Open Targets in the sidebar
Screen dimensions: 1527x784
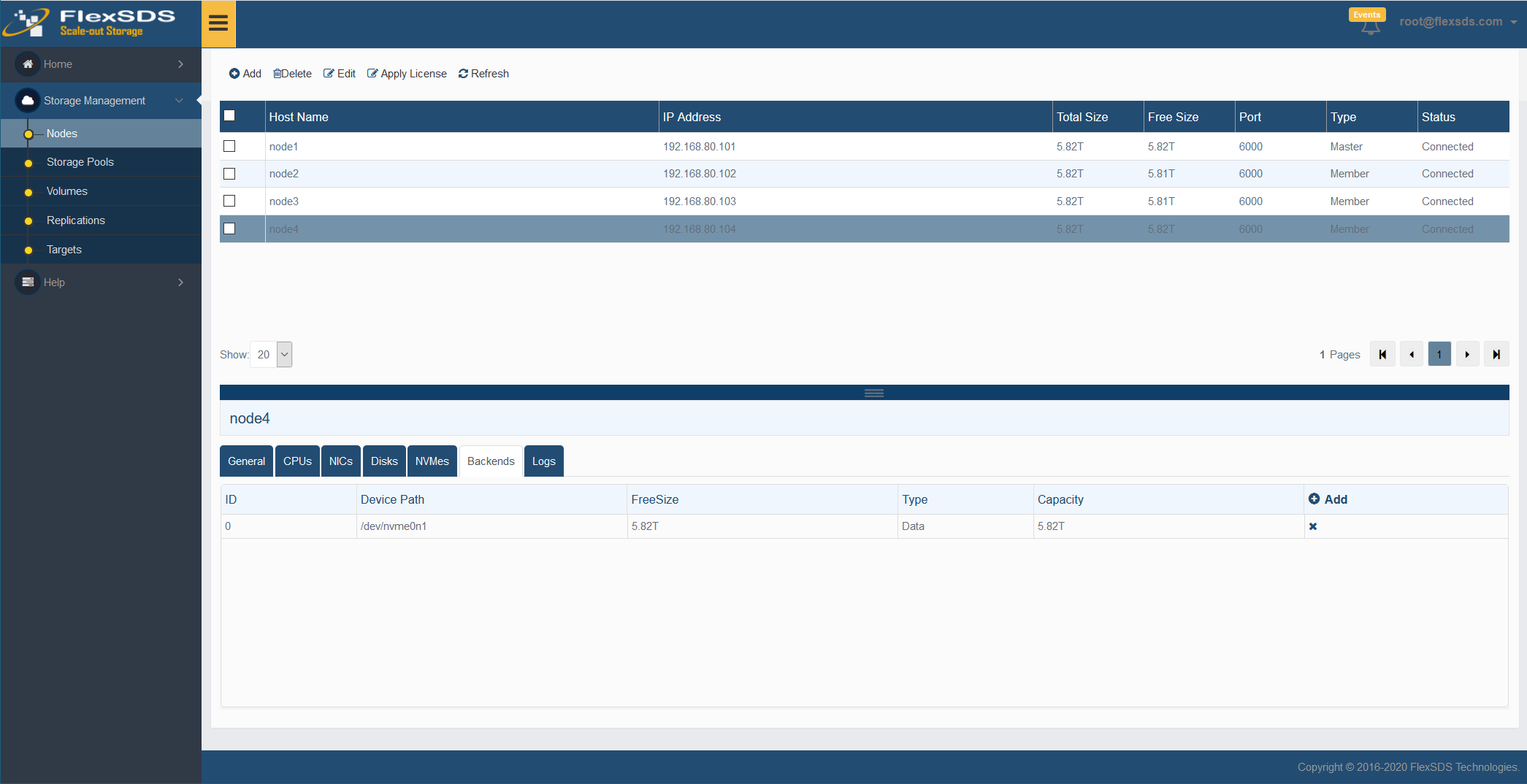tap(101, 250)
